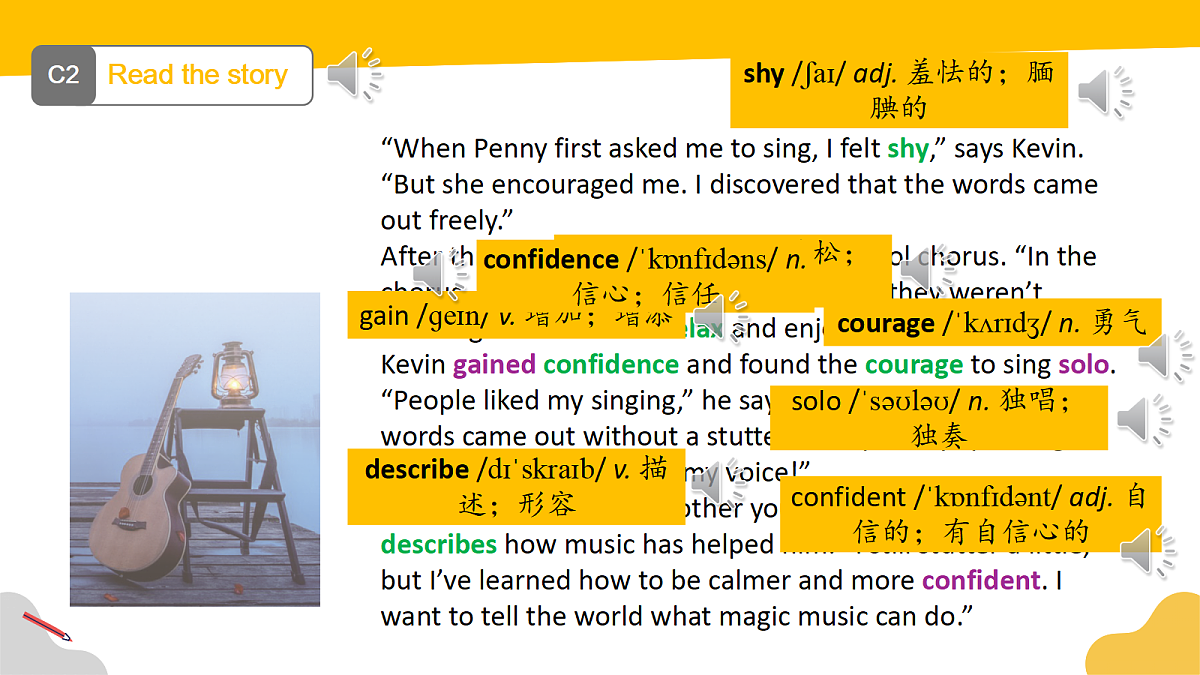Viewport: 1200px width, 675px height.
Task: Click the gray C2 badge
Action: (x=63, y=75)
